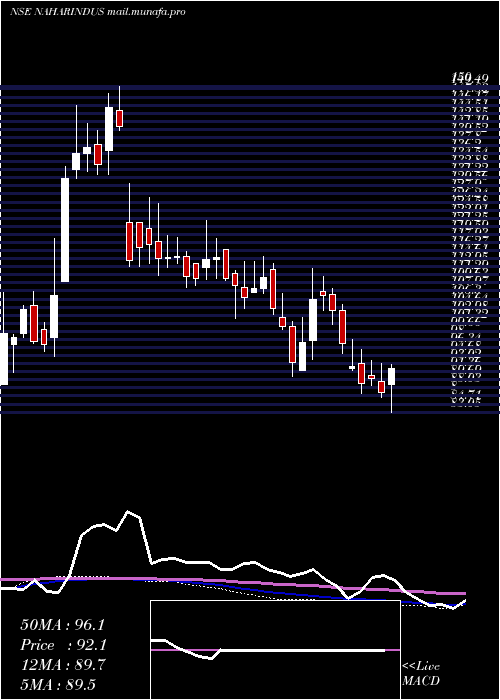
Task: Click the '<<Live MACD' label
Action: coord(421,674)
